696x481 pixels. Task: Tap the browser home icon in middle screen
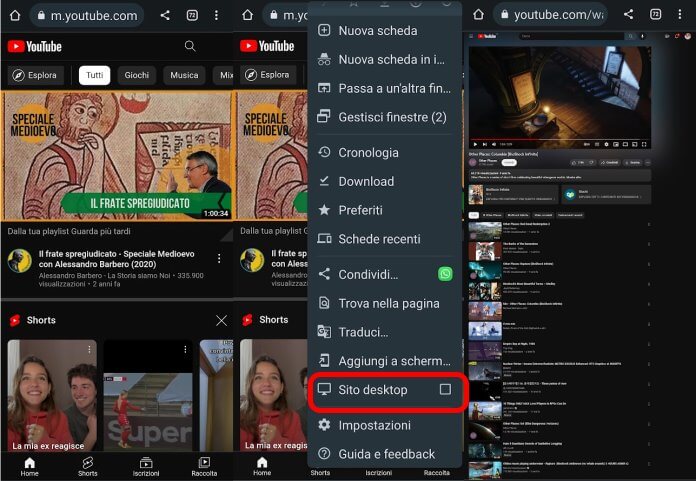[247, 16]
